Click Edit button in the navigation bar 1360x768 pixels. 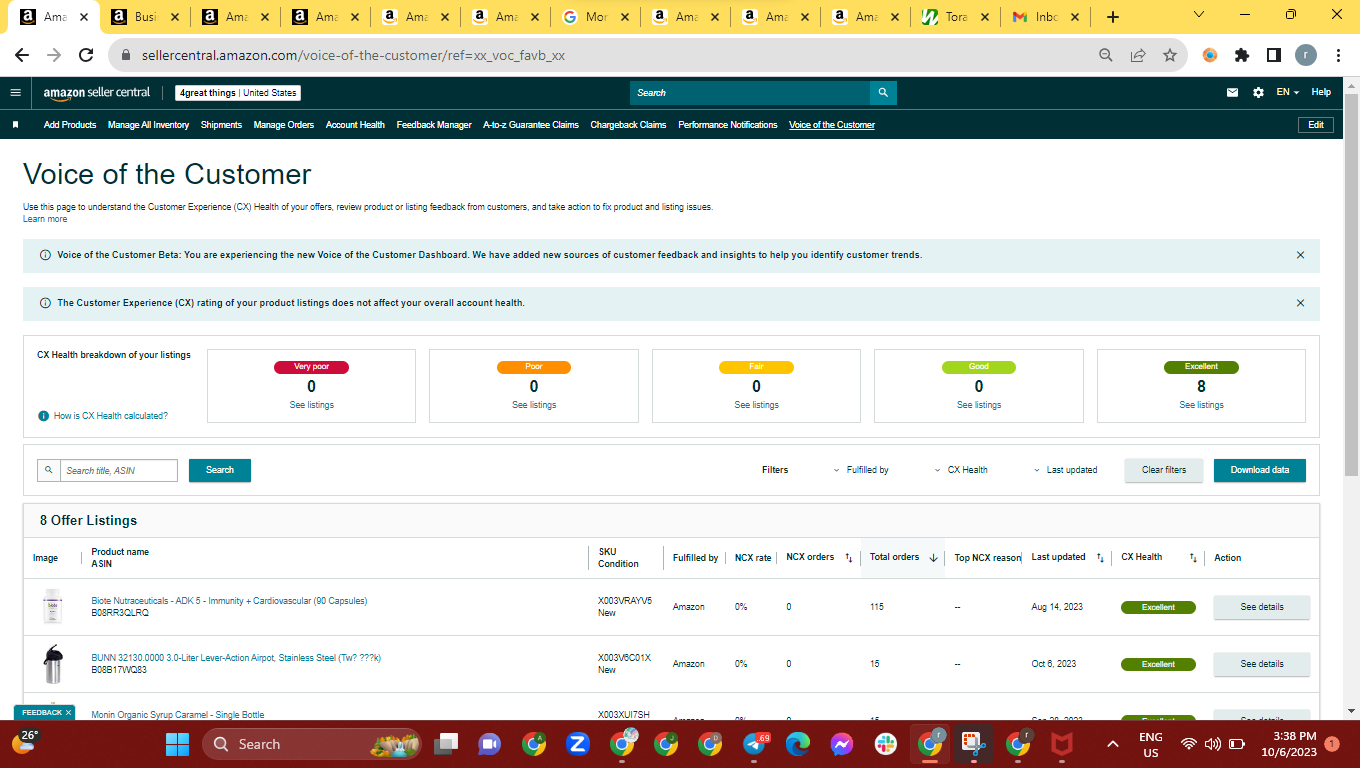pos(1316,125)
